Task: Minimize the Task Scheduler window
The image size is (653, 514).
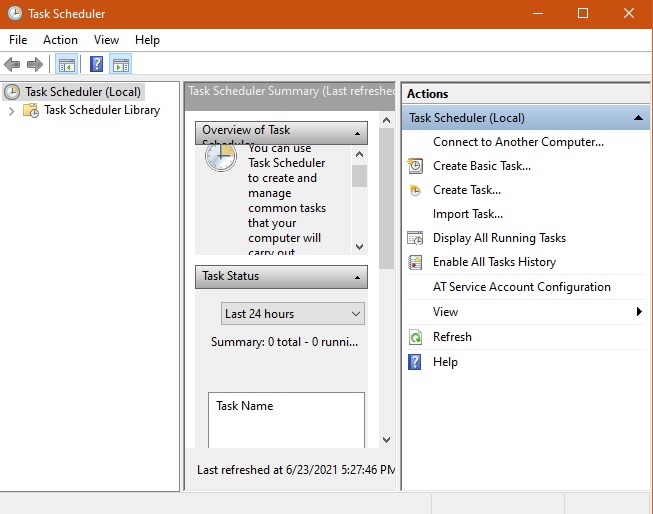Action: (538, 13)
